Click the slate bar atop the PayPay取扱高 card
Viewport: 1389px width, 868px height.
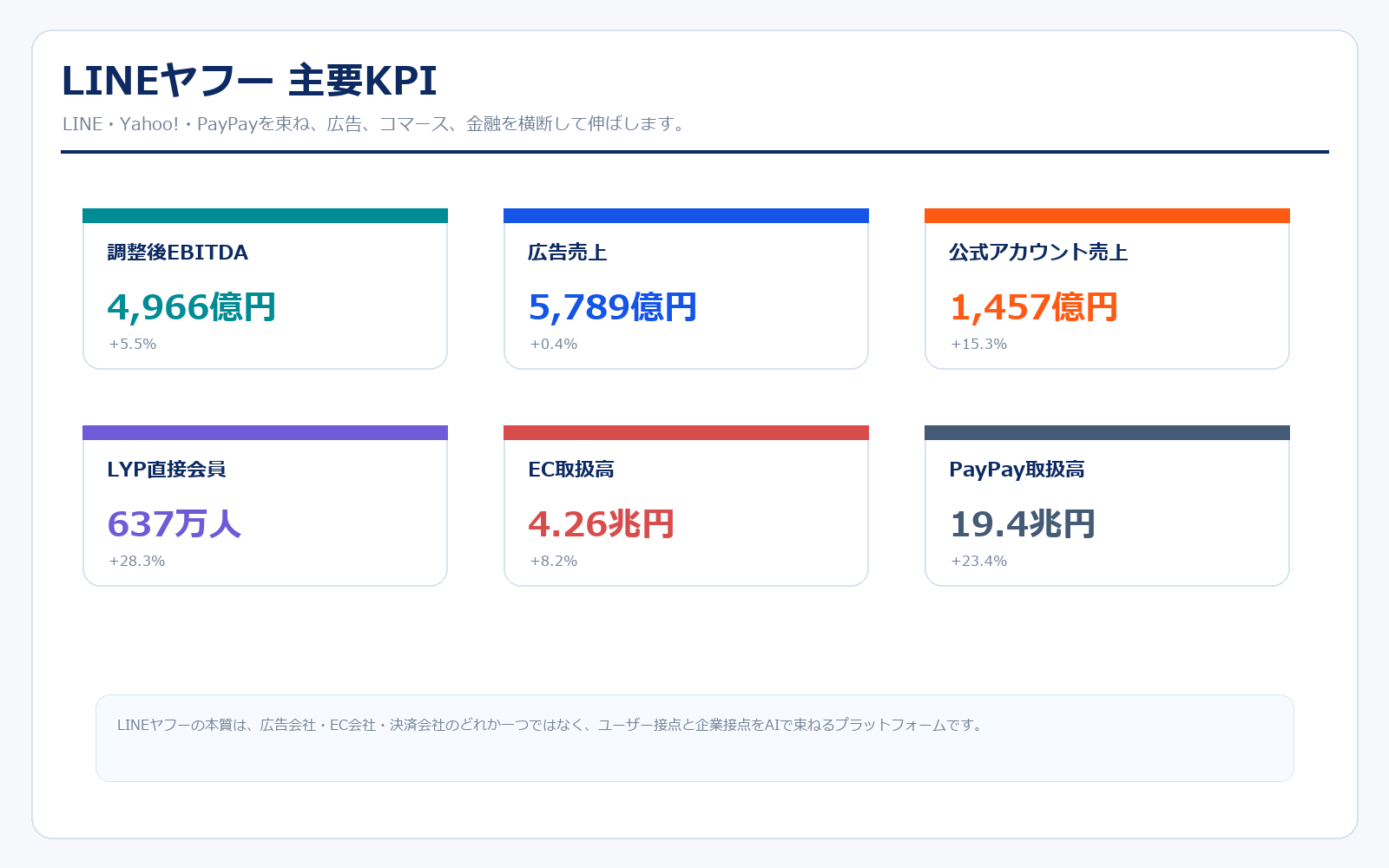click(x=1107, y=432)
